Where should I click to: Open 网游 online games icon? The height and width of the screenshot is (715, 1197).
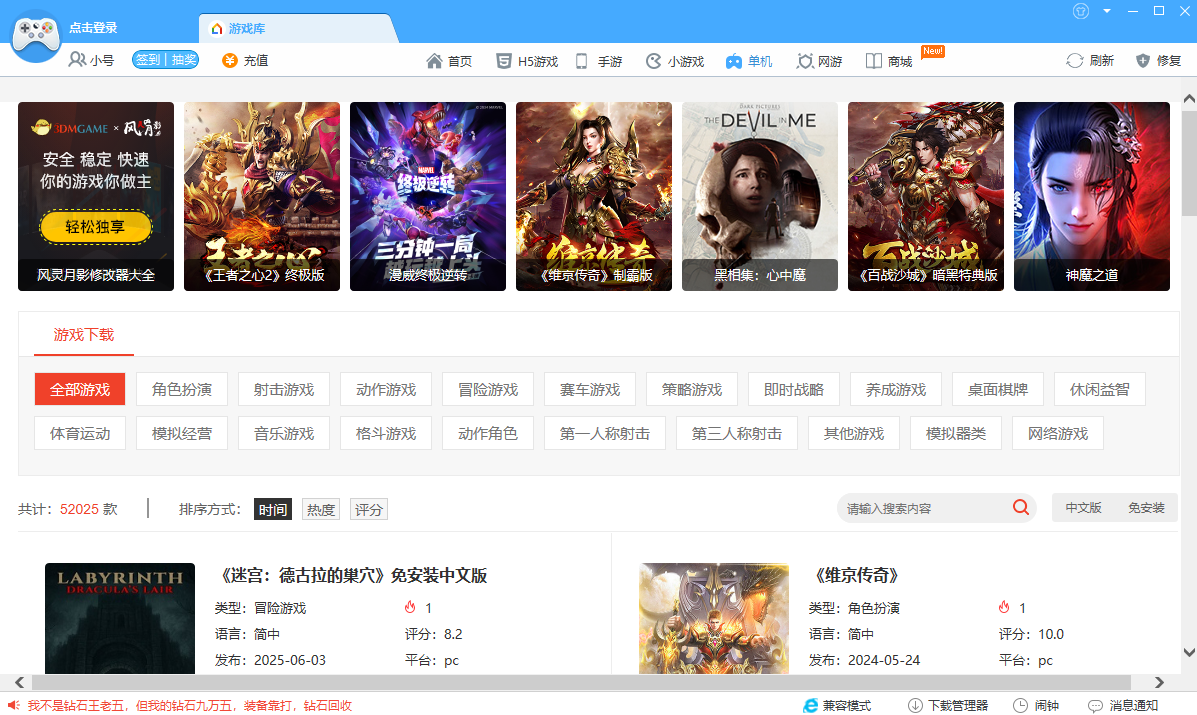[805, 61]
